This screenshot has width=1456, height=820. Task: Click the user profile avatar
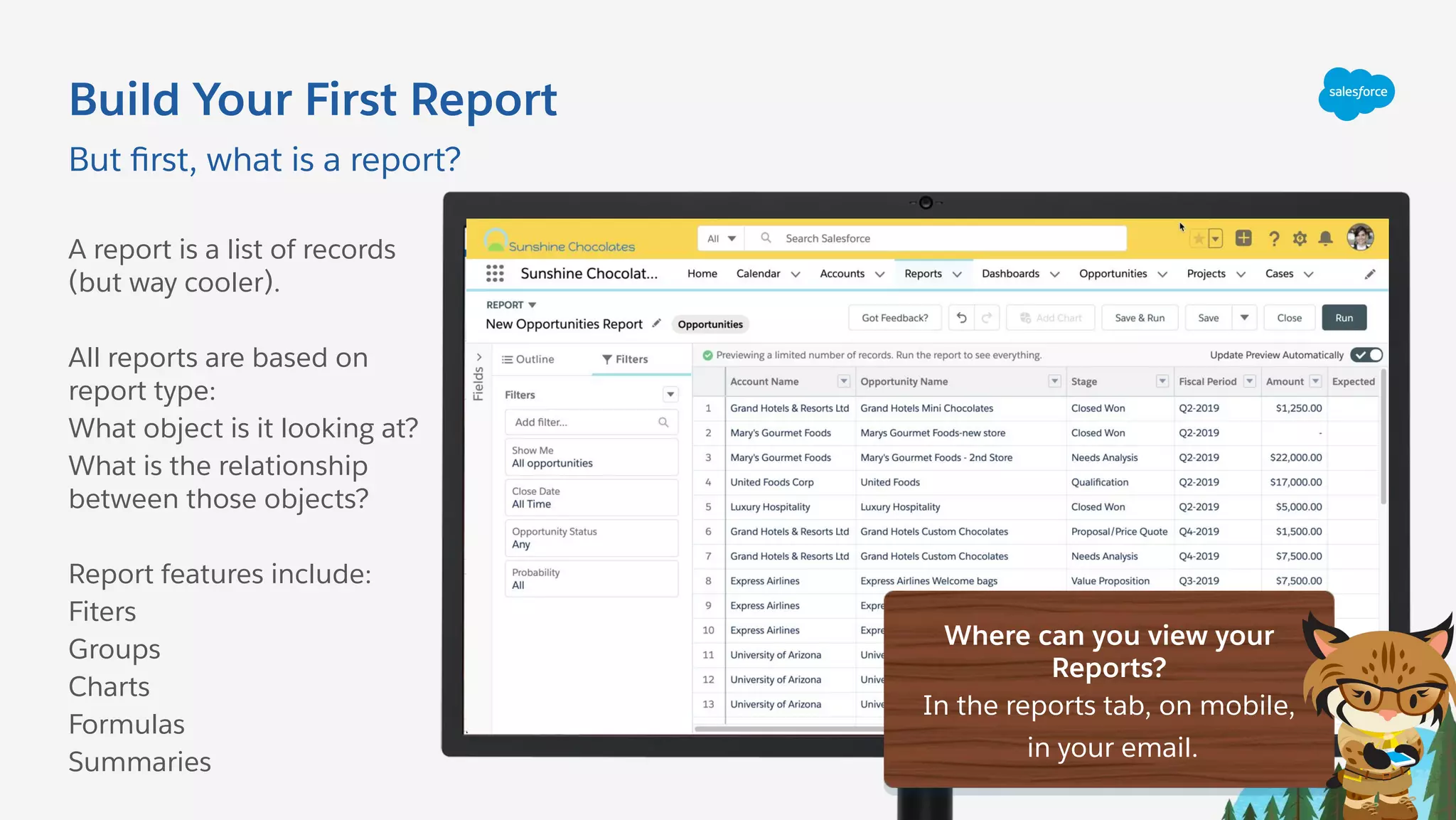click(1360, 237)
